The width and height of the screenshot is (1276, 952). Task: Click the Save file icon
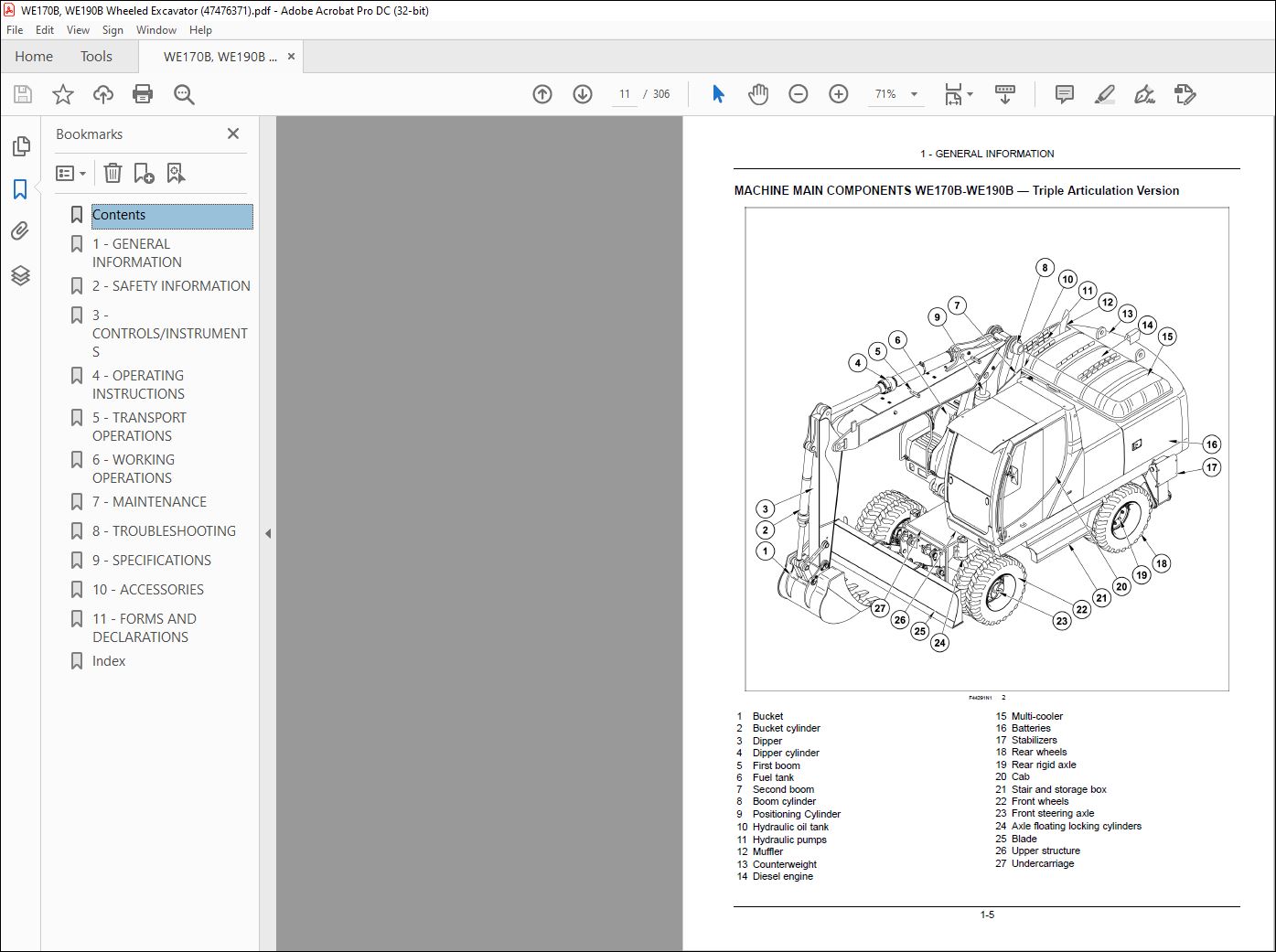[23, 94]
